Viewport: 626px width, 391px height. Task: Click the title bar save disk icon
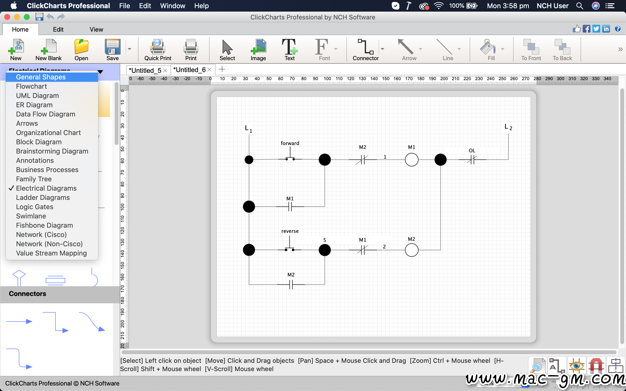tap(39, 17)
